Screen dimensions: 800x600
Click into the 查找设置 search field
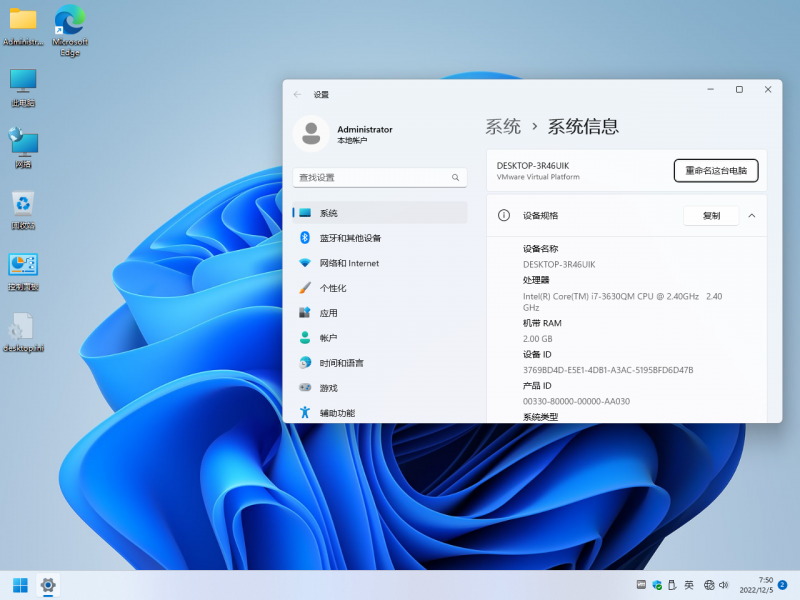380,178
